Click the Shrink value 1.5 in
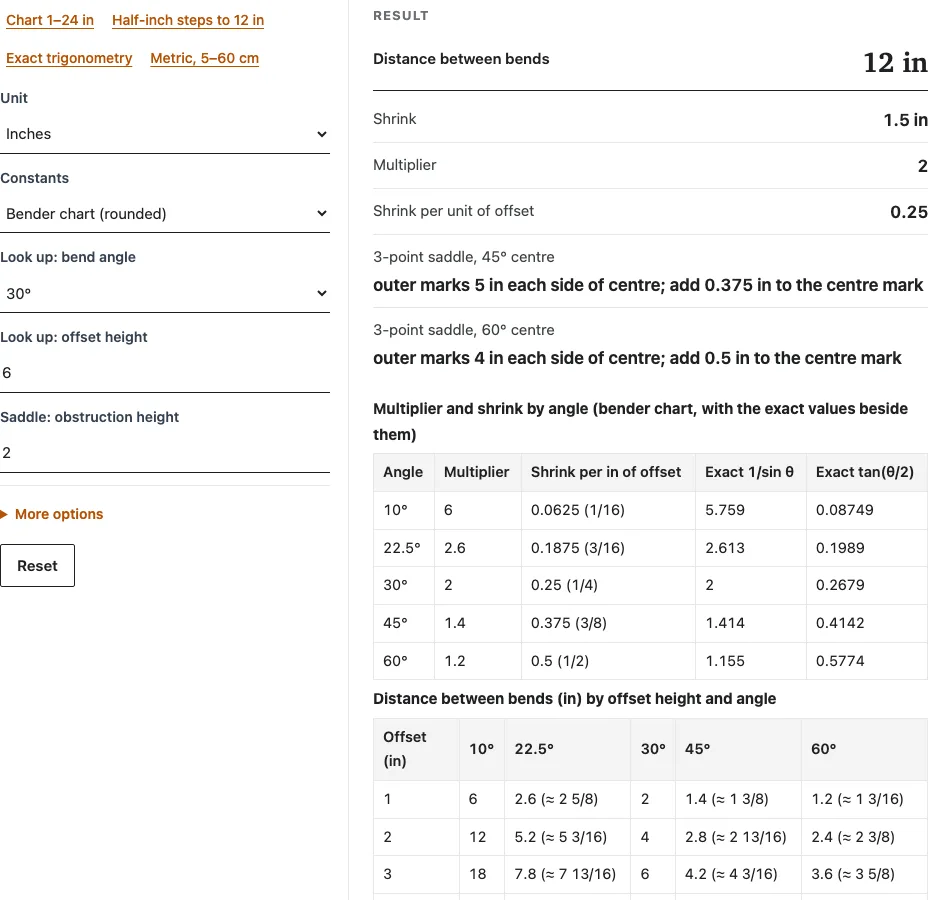The width and height of the screenshot is (928, 900). click(905, 120)
